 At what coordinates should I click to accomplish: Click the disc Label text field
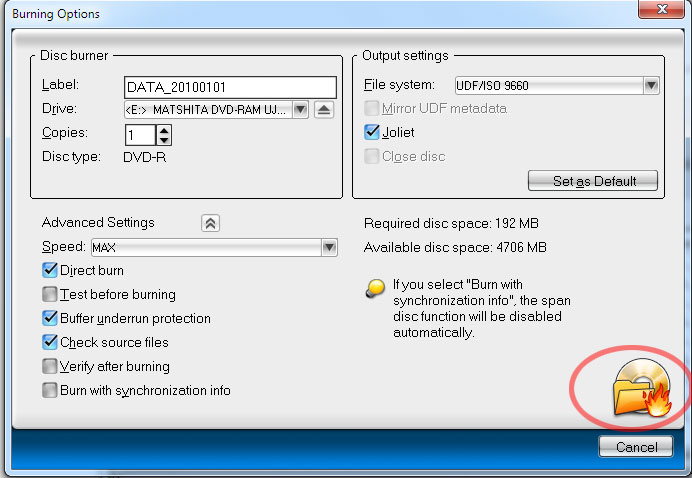230,87
